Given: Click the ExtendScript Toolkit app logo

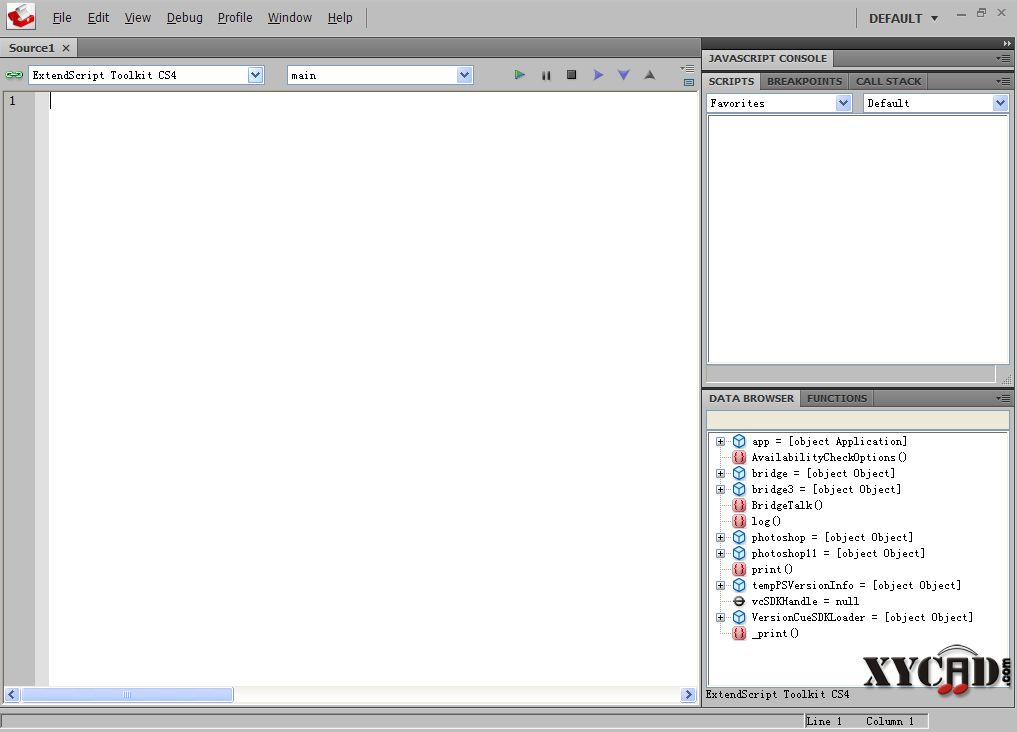Looking at the screenshot, I should pyautogui.click(x=21, y=16).
